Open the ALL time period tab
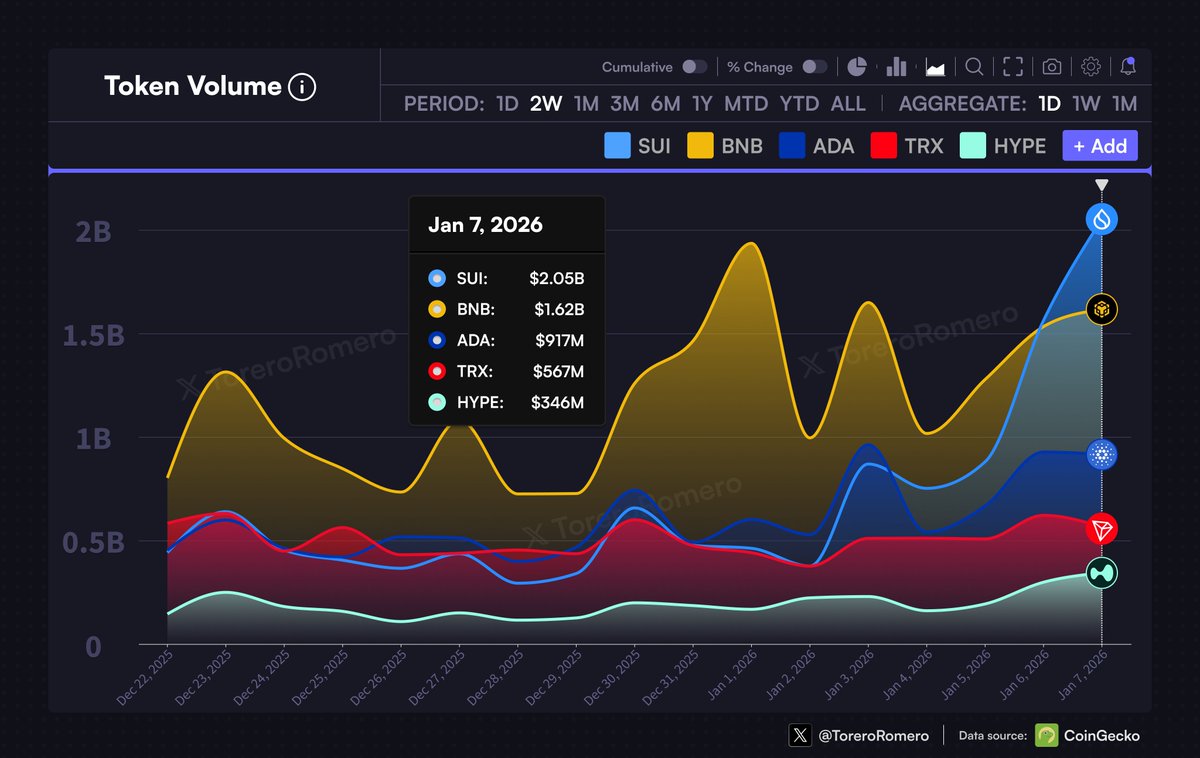1200x758 pixels. [849, 103]
